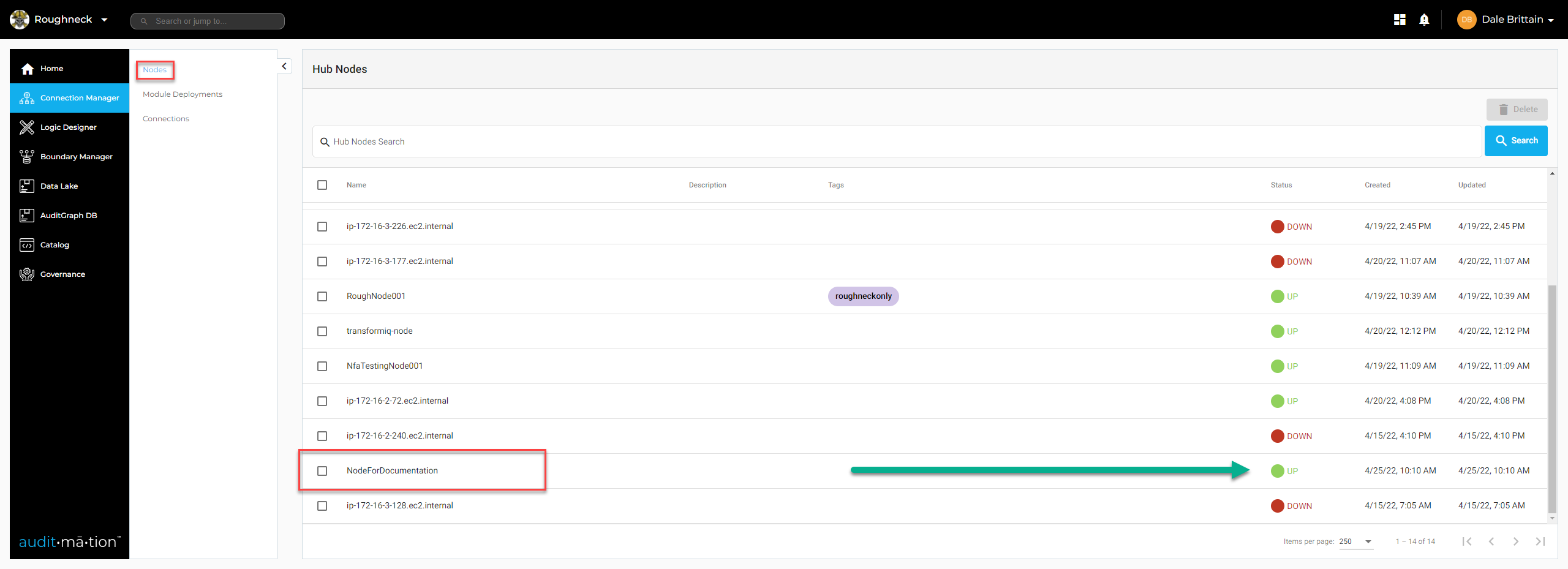Open the Data Lake section
Image resolution: width=1568 pixels, height=569 pixels.
59,186
